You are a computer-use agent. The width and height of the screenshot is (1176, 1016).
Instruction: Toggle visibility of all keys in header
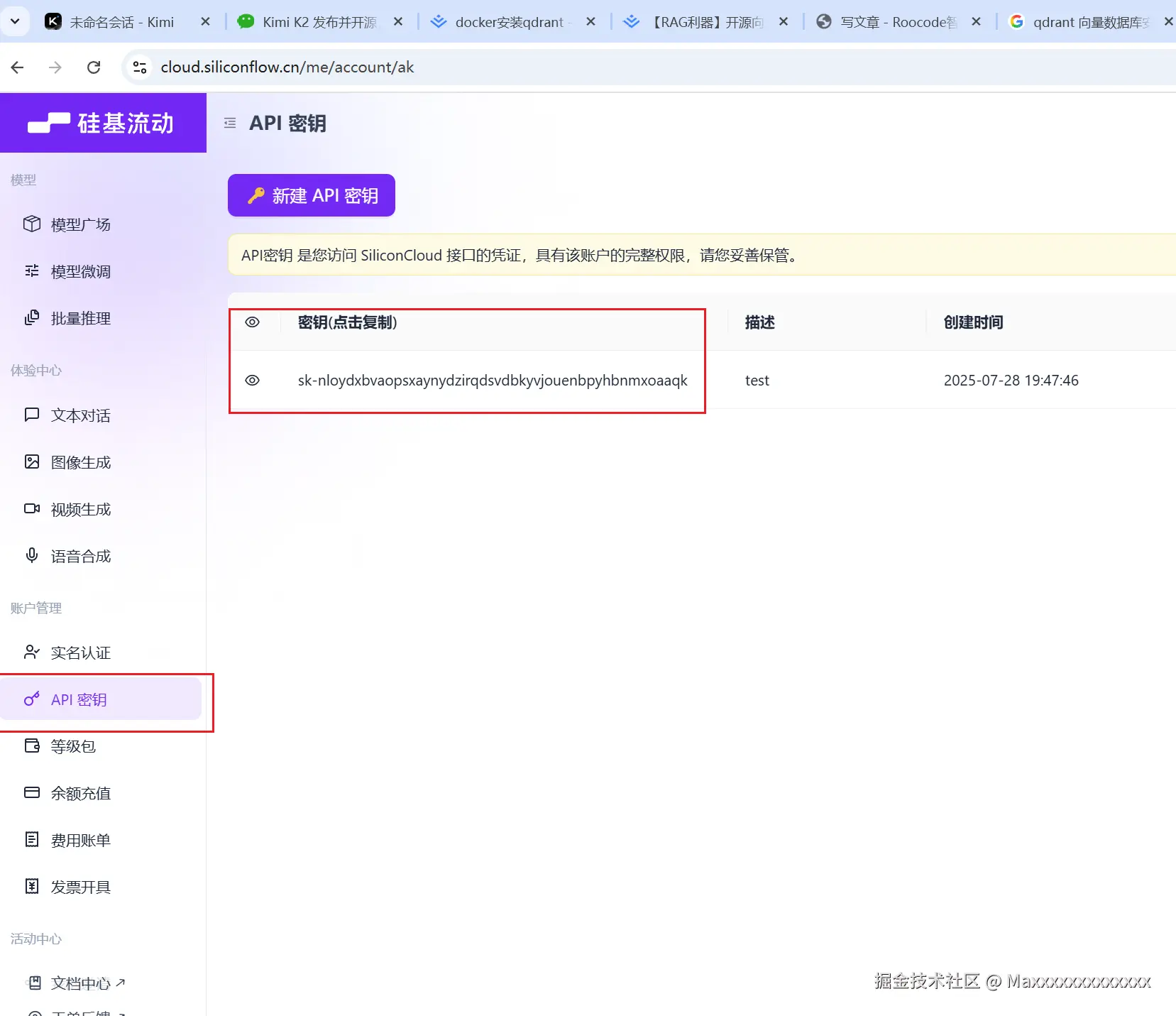(x=252, y=322)
